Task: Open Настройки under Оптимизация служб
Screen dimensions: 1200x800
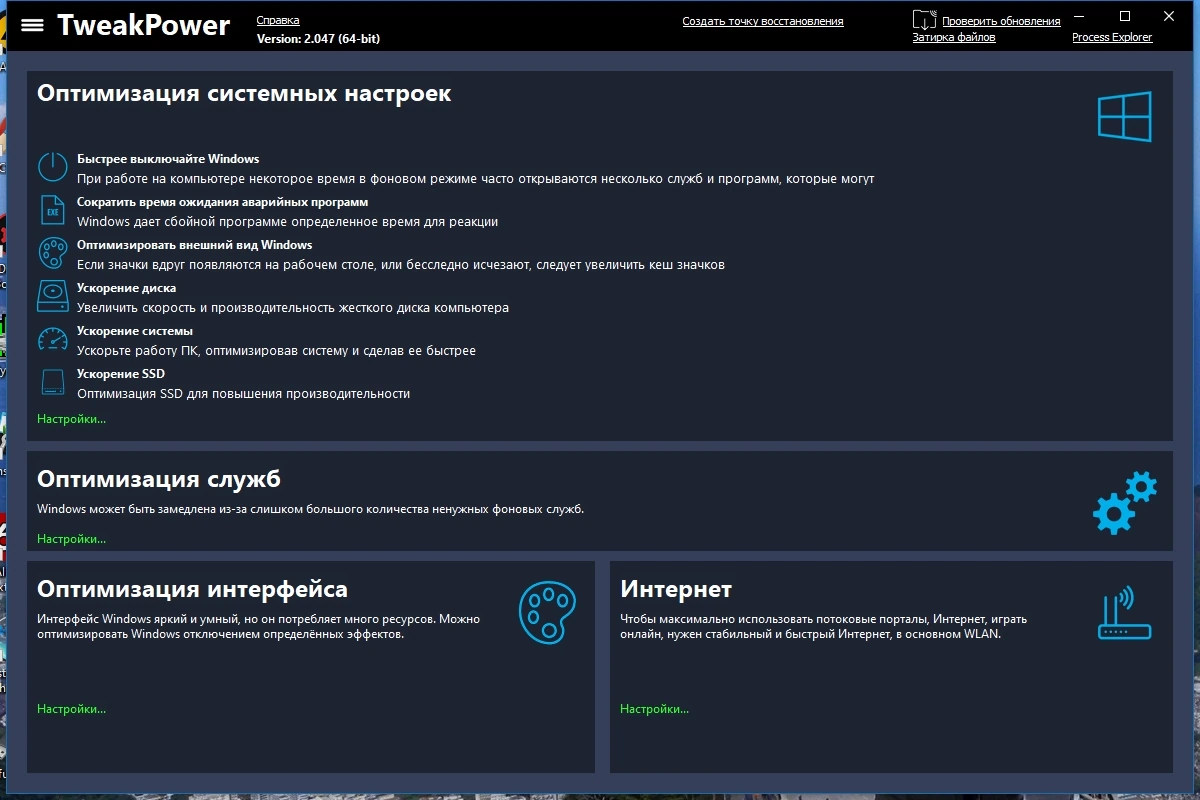Action: point(72,539)
